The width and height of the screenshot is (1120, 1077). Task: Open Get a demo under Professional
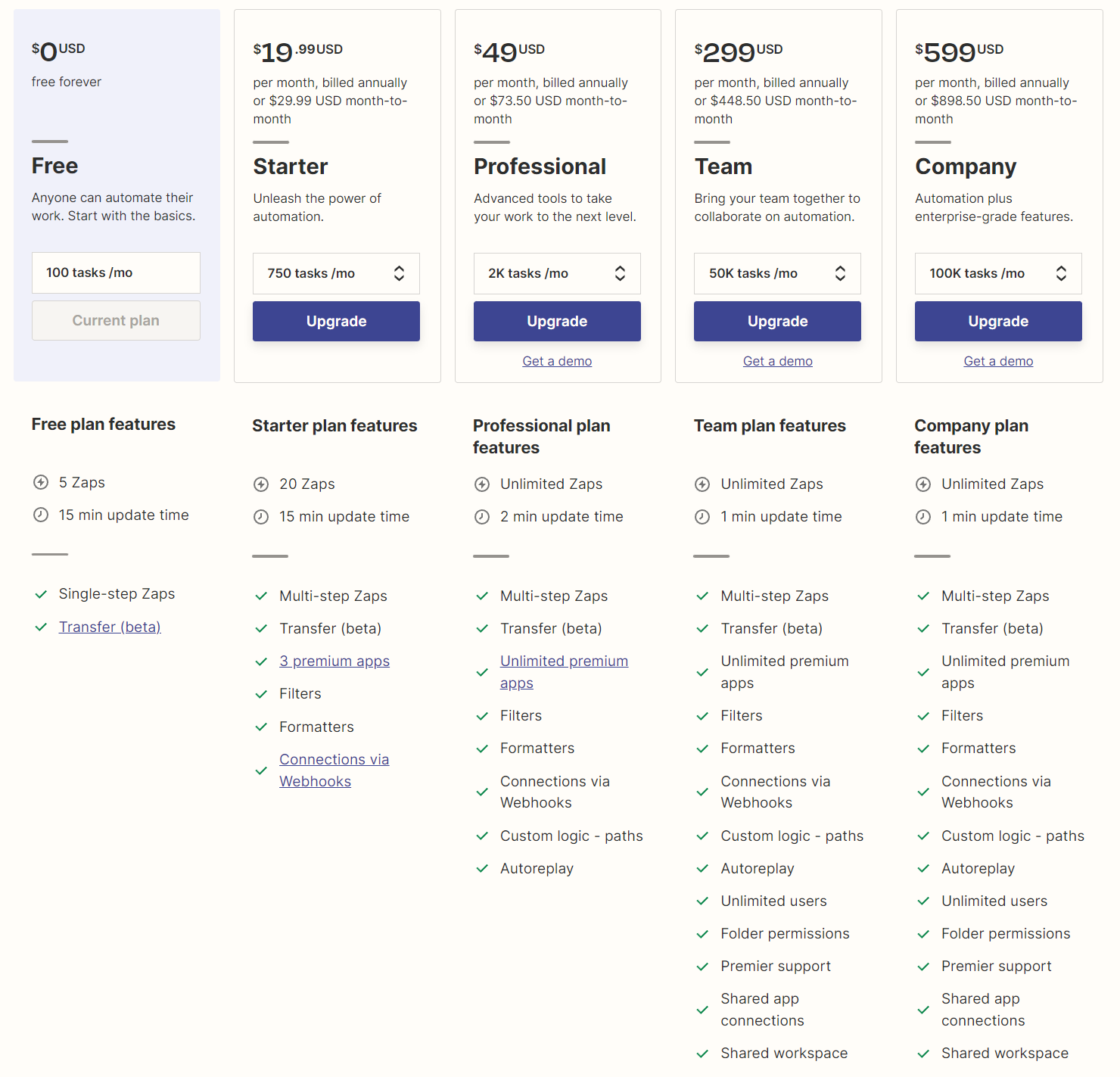pos(557,361)
